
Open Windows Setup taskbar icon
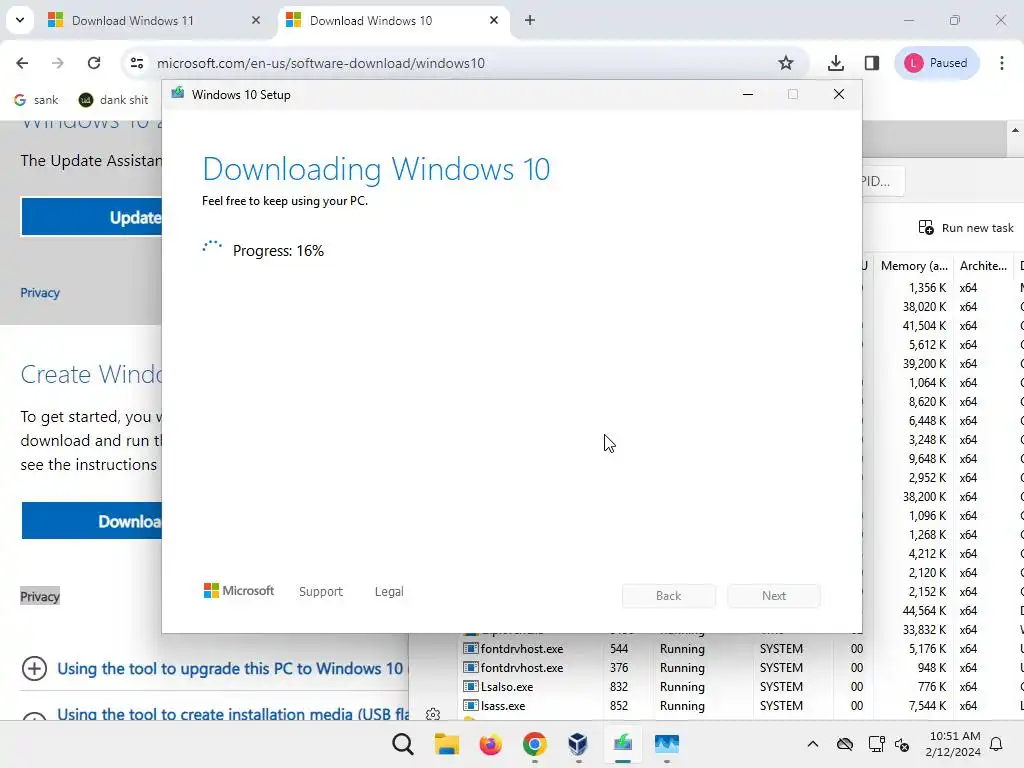(x=622, y=744)
